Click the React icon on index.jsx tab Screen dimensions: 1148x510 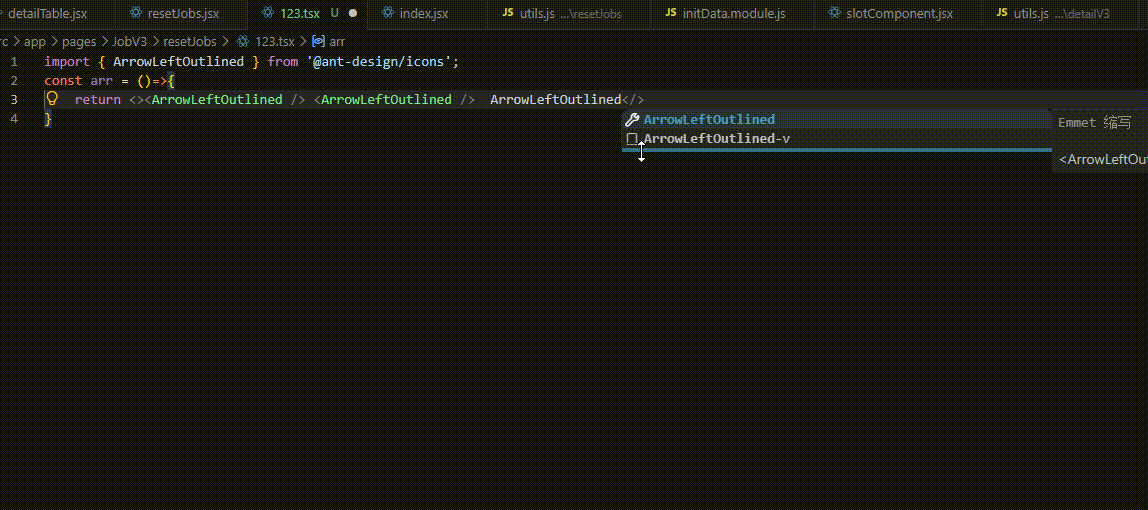tap(387, 13)
